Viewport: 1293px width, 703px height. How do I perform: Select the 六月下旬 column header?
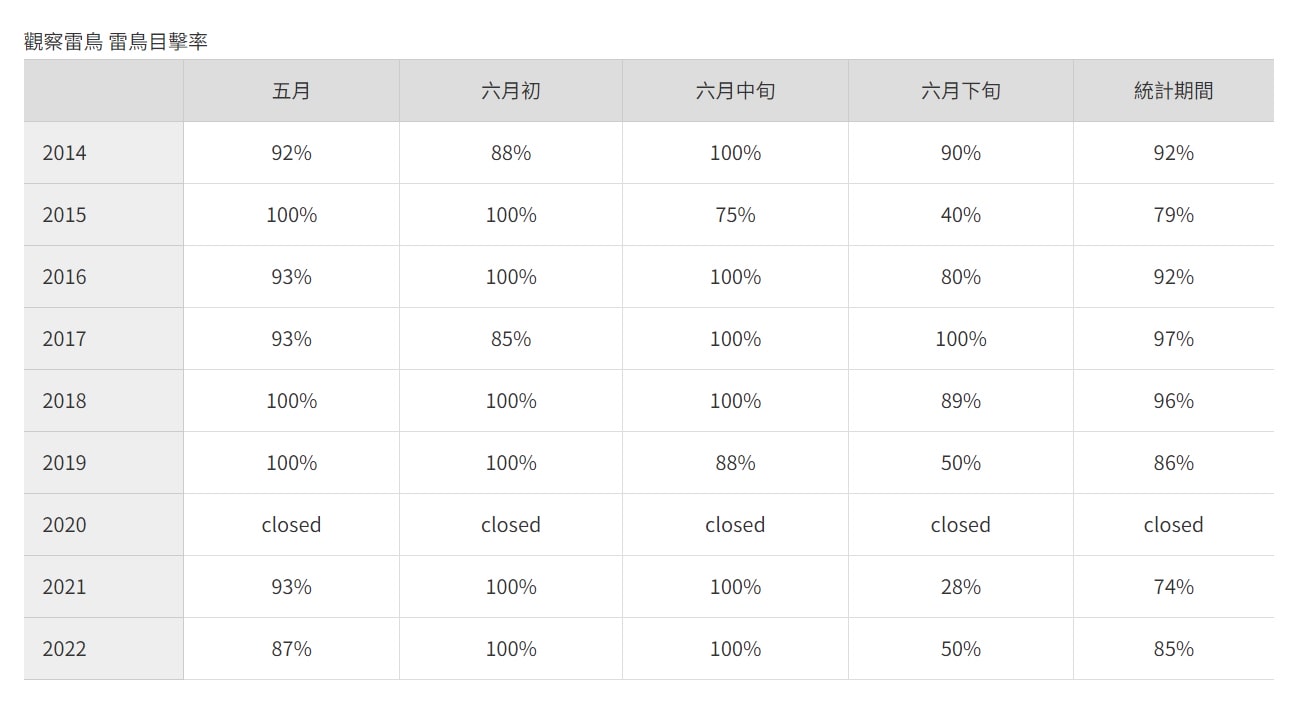(x=961, y=91)
